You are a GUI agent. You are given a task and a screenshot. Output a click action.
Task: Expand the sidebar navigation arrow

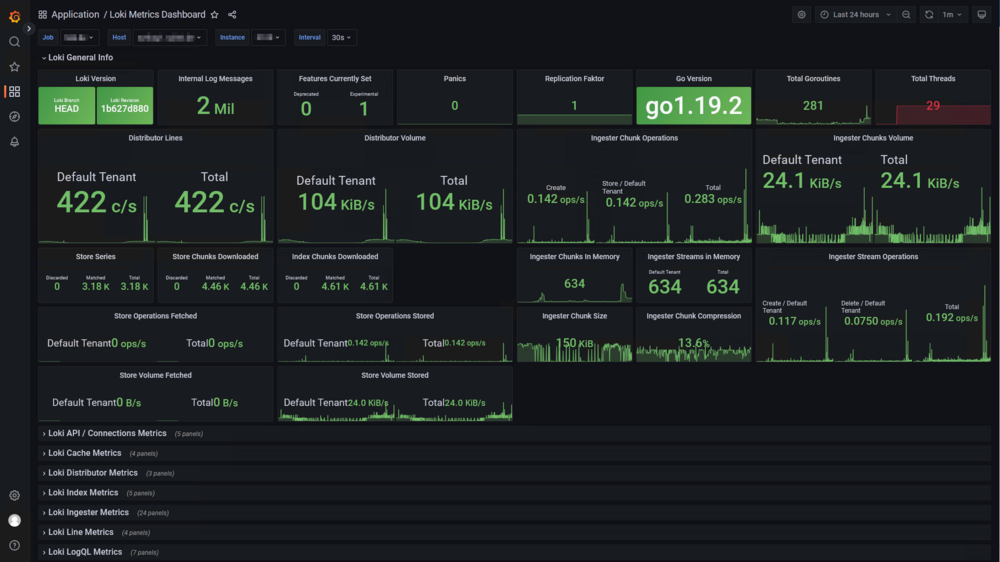tap(29, 29)
